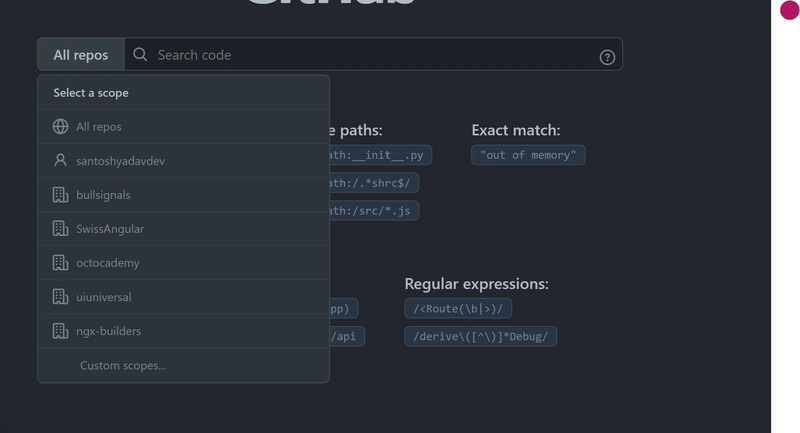Click the globe icon beside All repos
This screenshot has width=800, height=433.
60,127
